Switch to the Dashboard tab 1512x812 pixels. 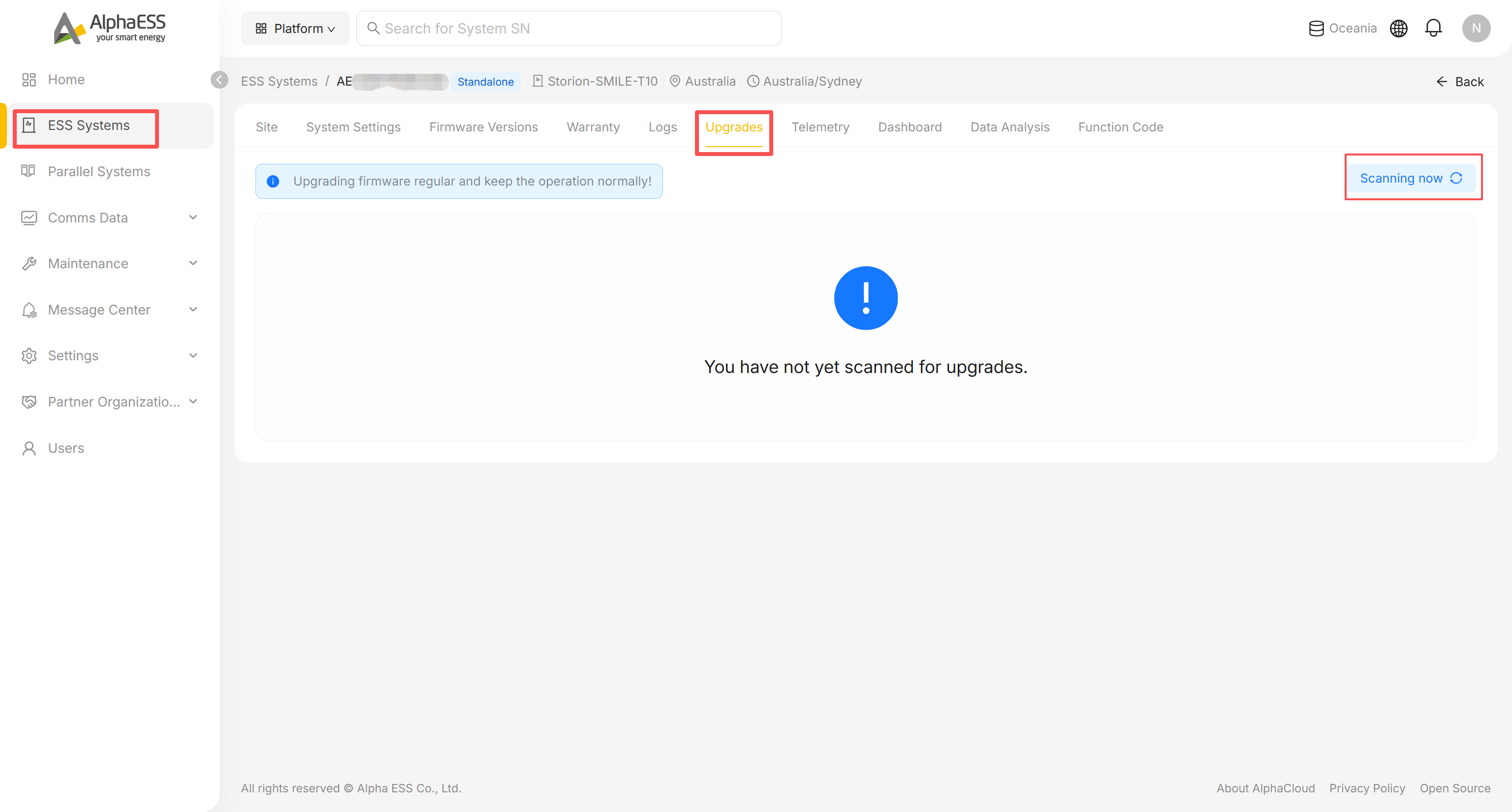point(910,127)
